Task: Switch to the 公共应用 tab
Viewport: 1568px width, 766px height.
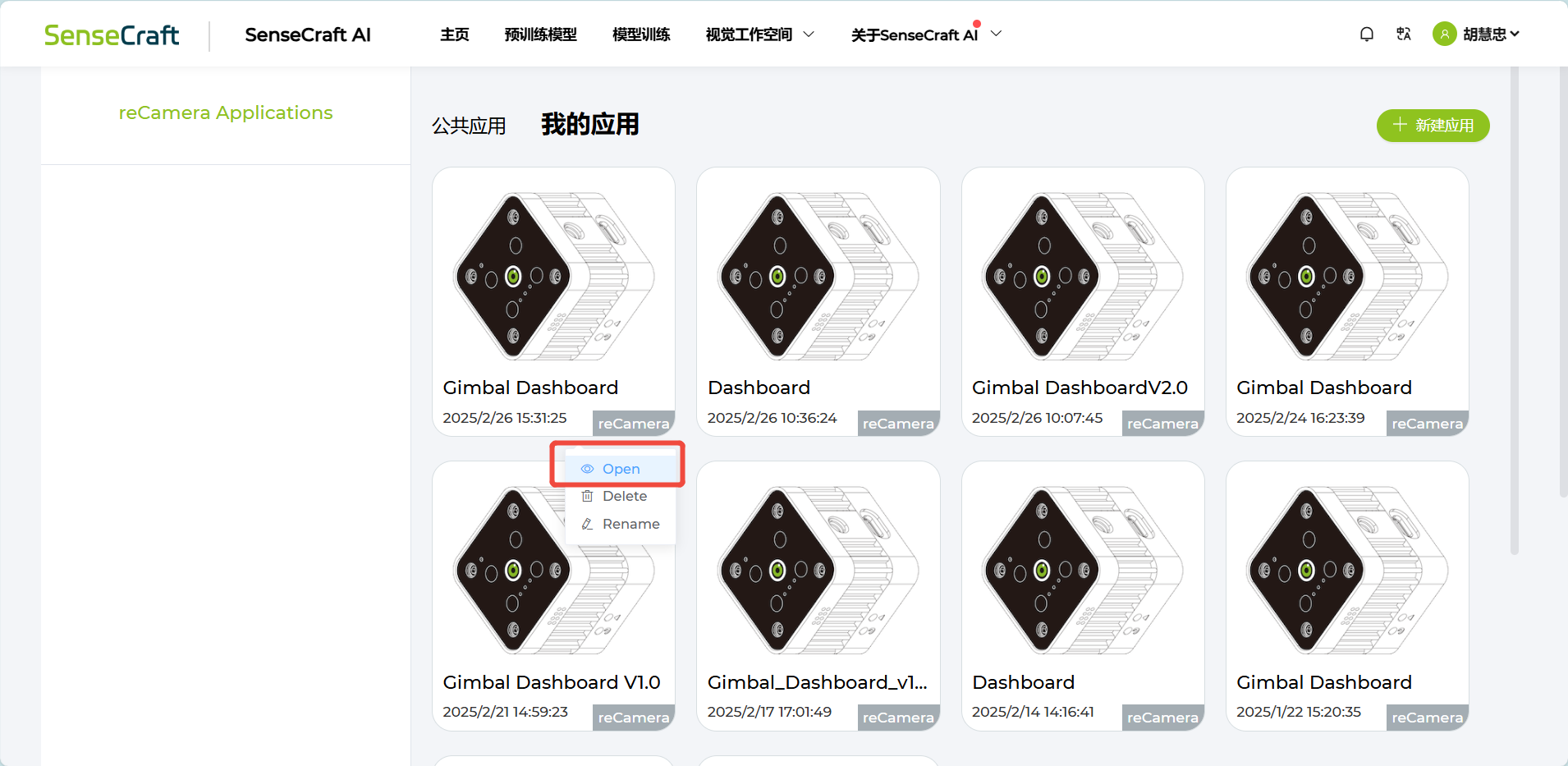Action: [469, 126]
